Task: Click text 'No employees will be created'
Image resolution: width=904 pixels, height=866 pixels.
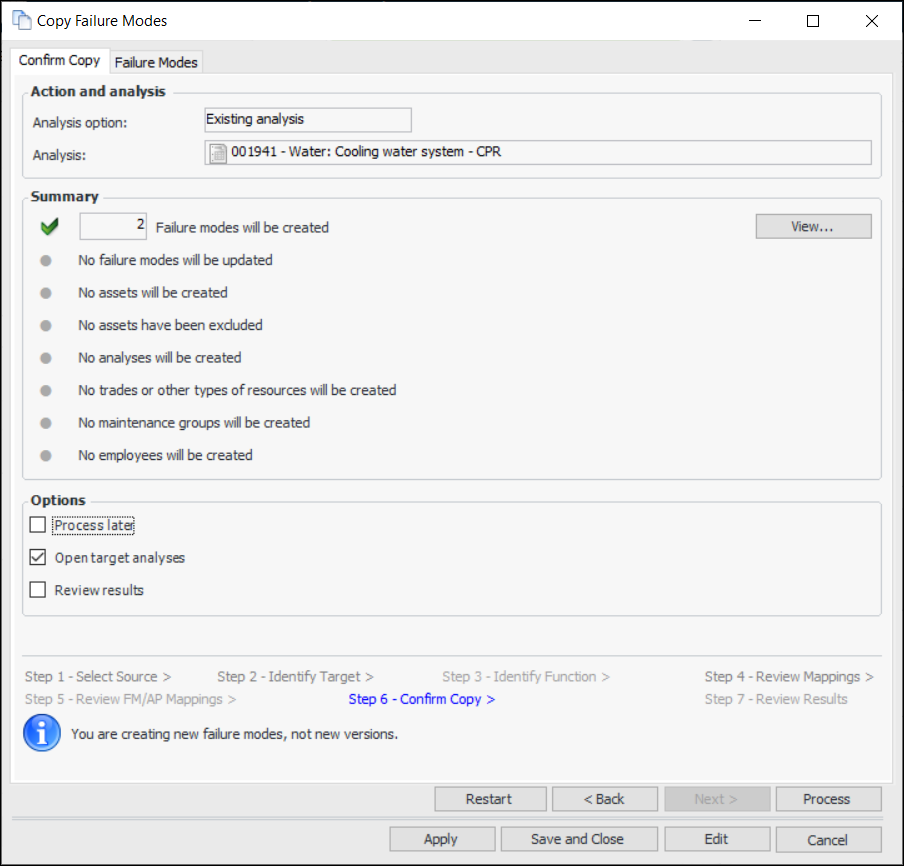Action: click(165, 456)
